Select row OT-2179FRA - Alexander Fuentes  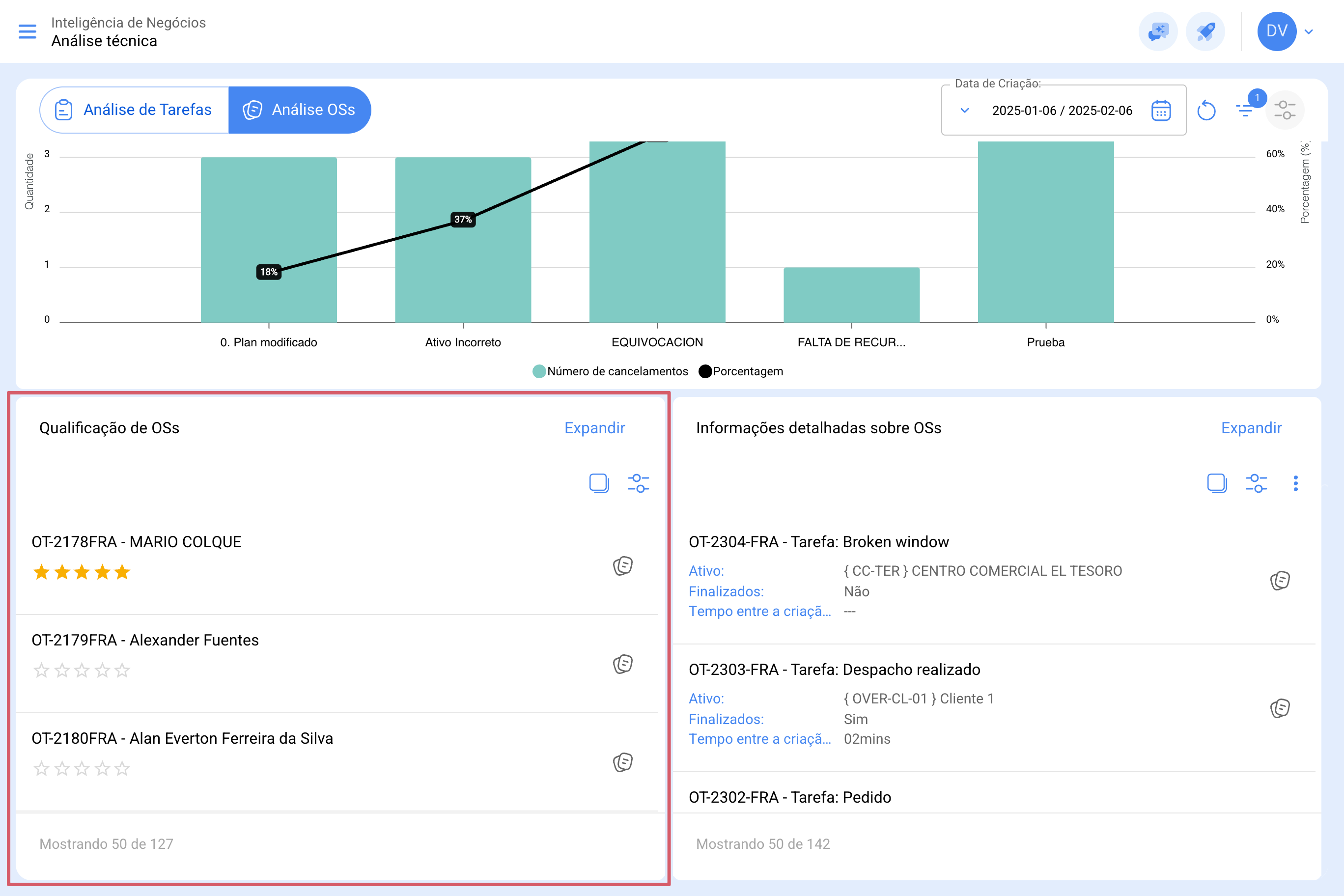pyautogui.click(x=337, y=664)
